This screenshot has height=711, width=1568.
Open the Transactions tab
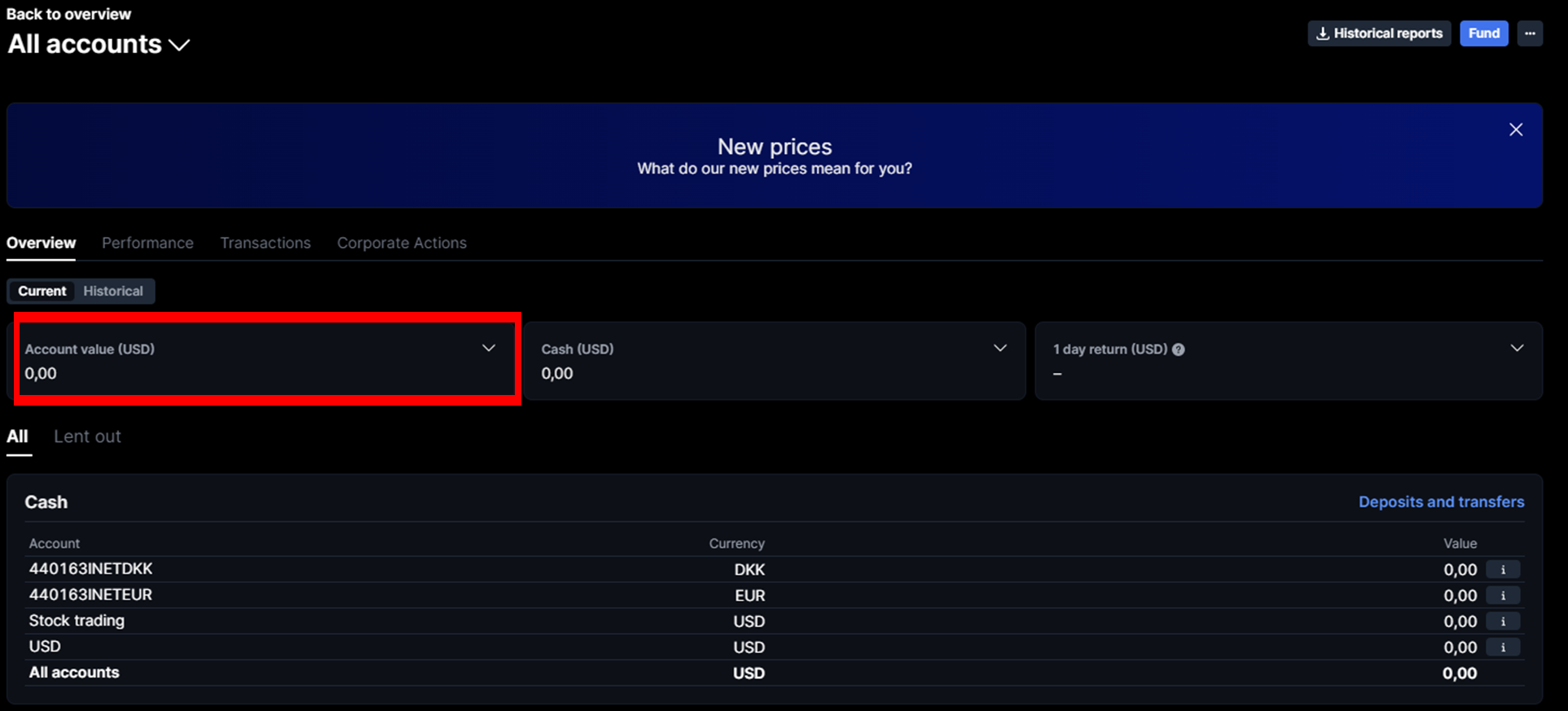coord(266,243)
